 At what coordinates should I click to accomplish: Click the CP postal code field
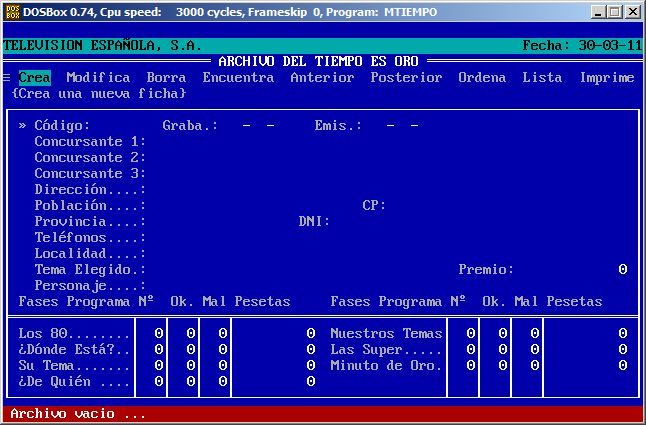click(420, 206)
